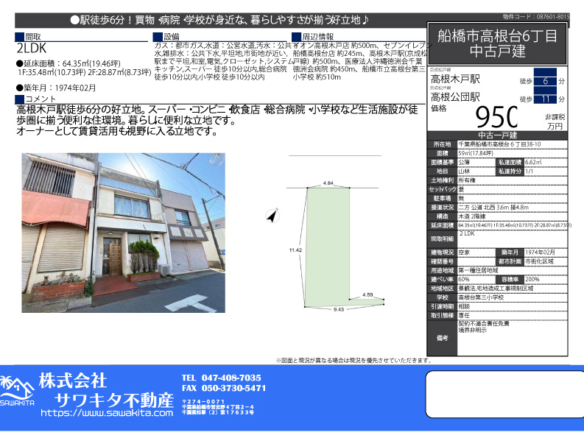Viewport: 584px width, 438px height.
Task: Click the FAX 050-3730-5471 number
Action: [224, 388]
